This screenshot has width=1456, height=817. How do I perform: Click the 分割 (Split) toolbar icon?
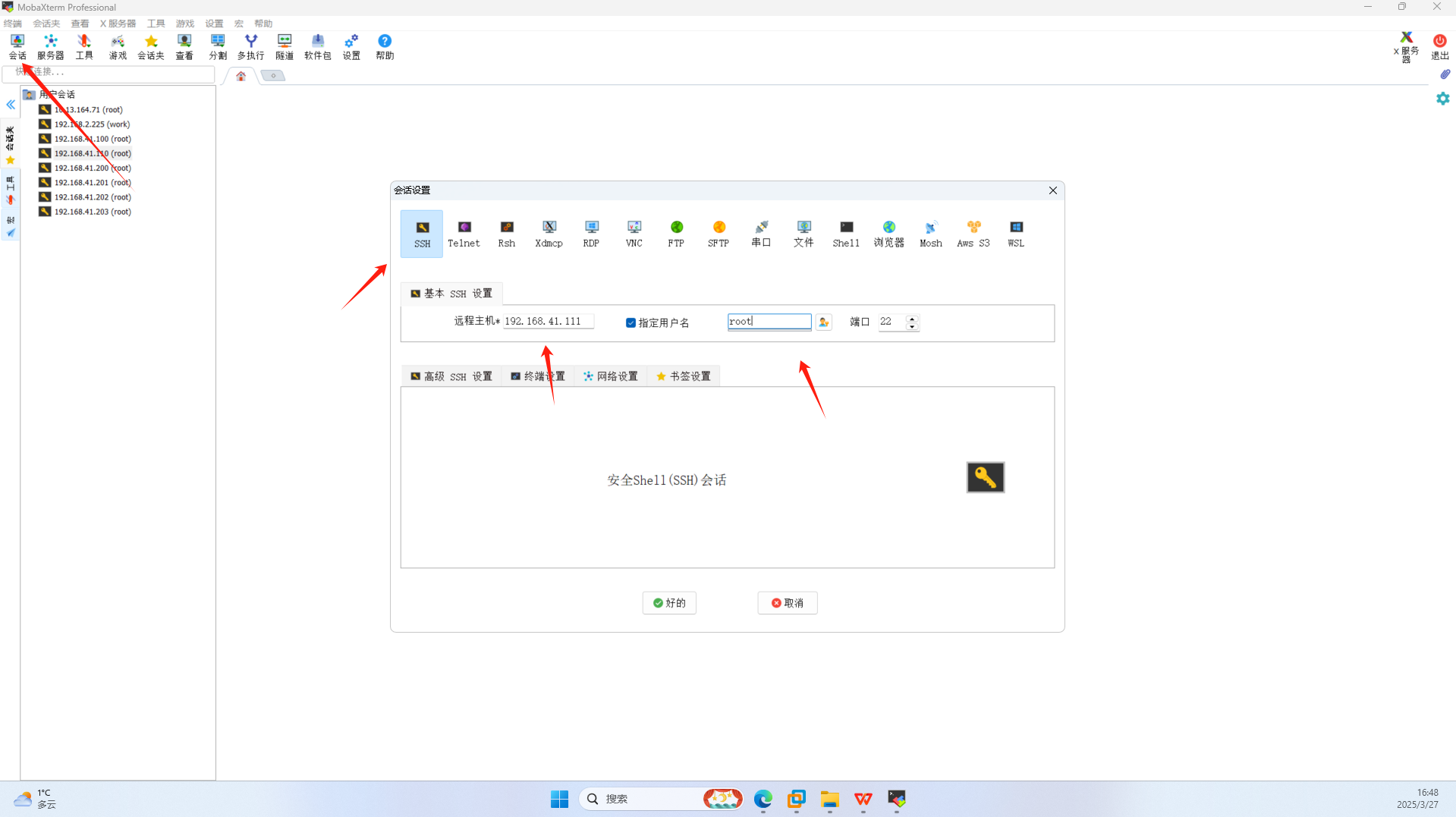[218, 46]
